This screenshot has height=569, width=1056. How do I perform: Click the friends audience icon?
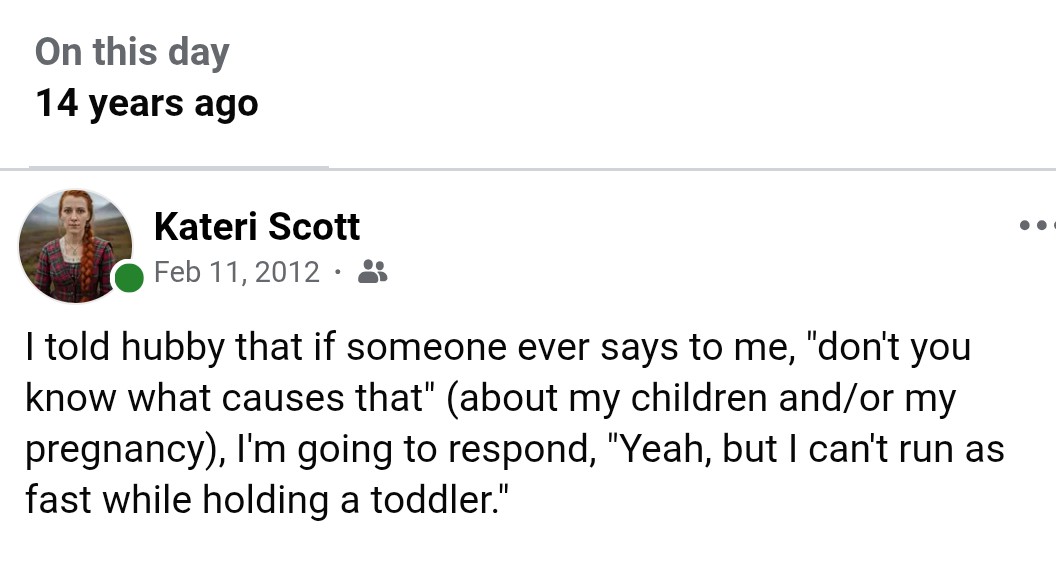coord(372,271)
